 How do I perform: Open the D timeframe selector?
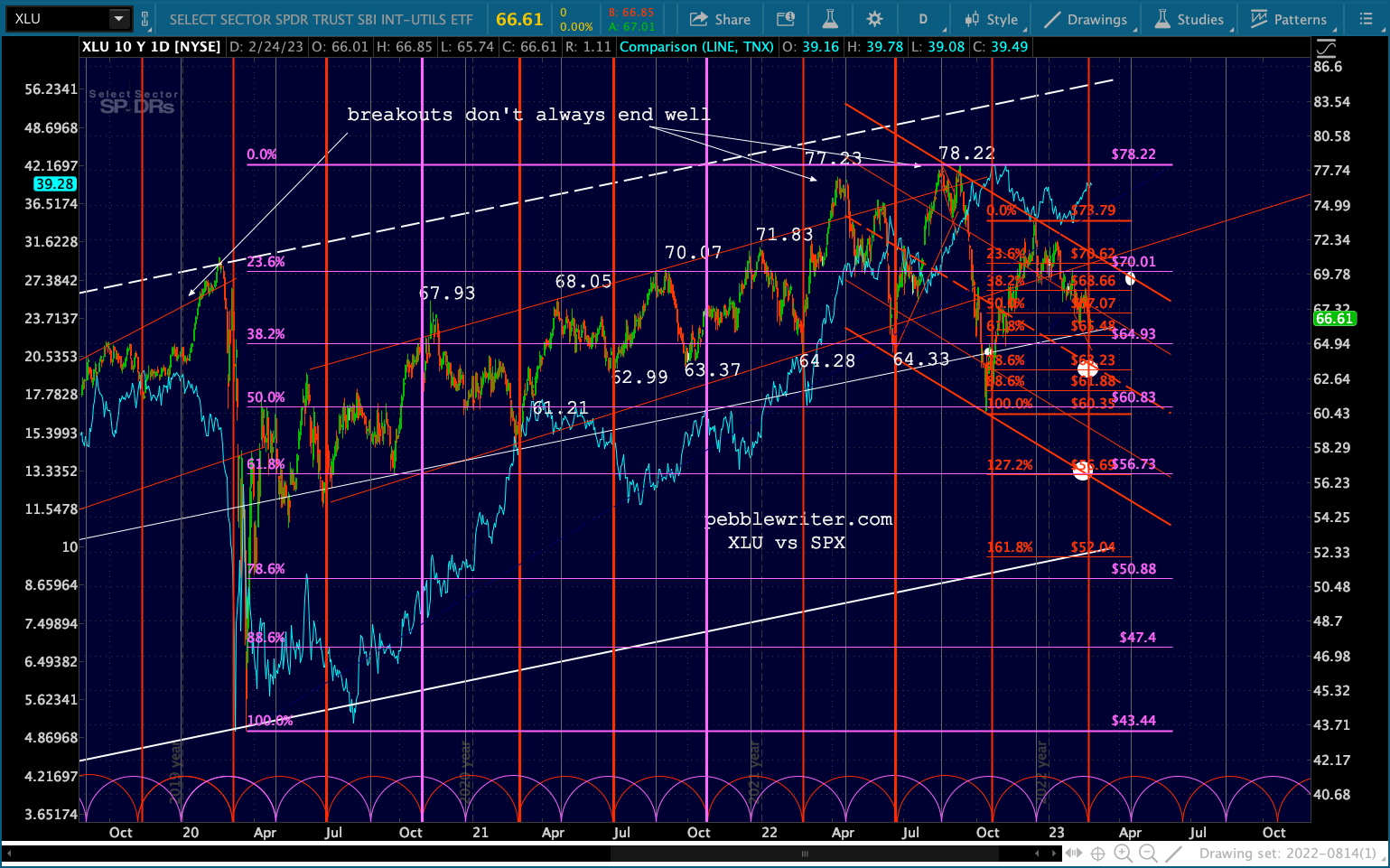923,19
